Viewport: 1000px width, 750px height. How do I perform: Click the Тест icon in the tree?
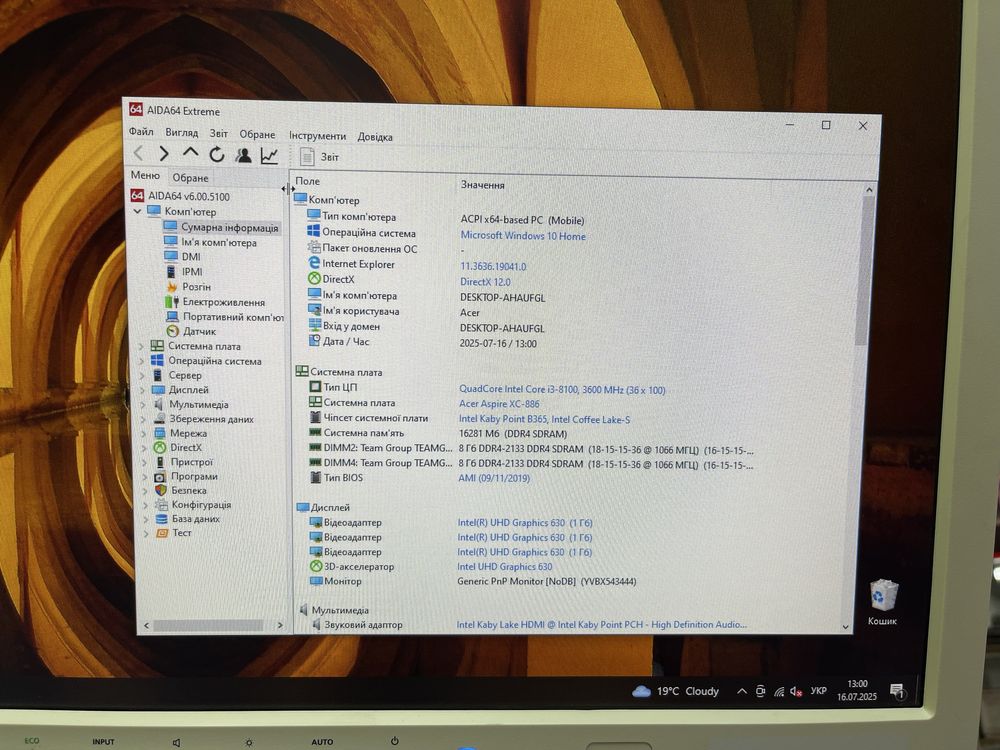click(x=162, y=533)
